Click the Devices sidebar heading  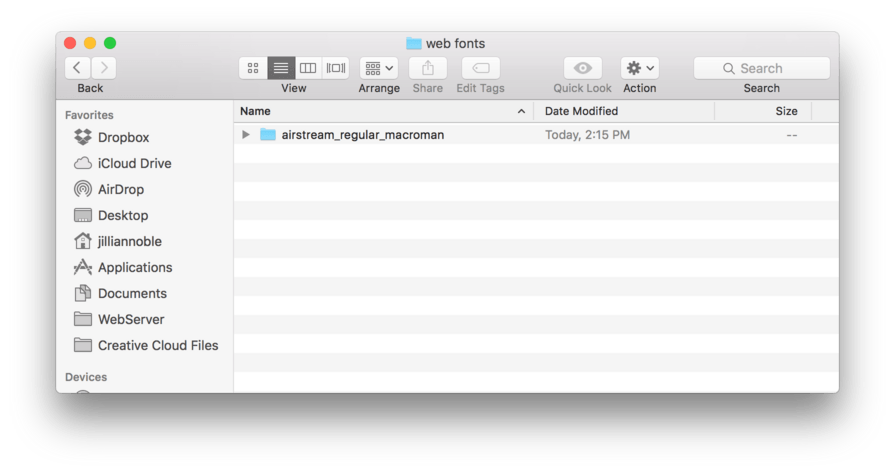click(86, 377)
